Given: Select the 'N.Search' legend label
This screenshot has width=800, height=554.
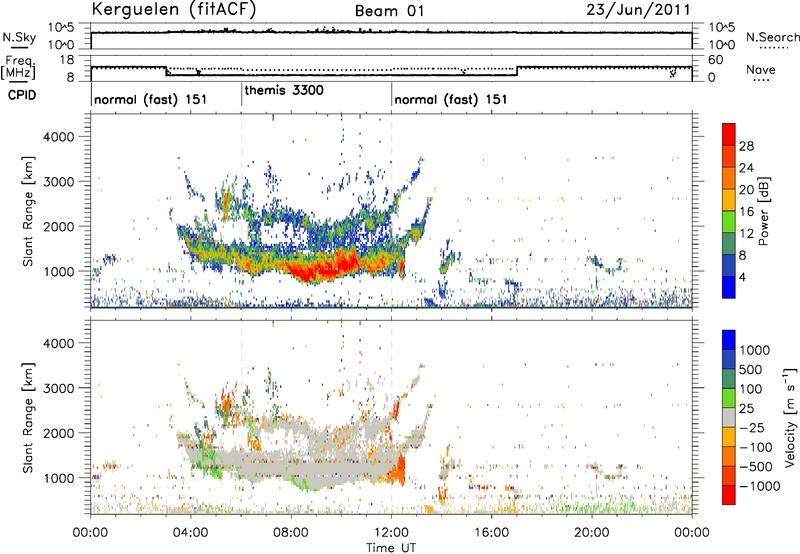Looking at the screenshot, I should [x=772, y=37].
